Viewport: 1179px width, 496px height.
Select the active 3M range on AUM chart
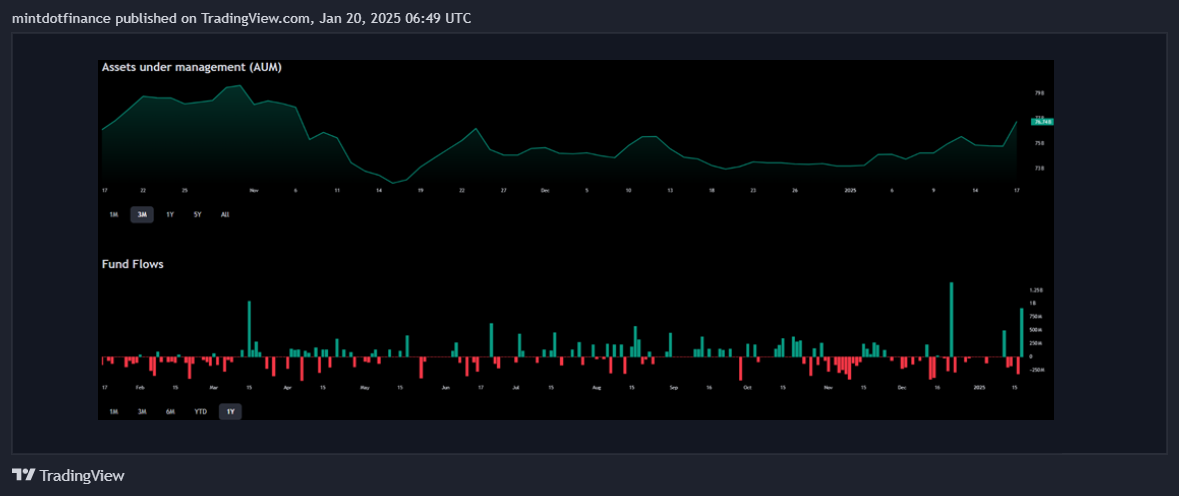[141, 214]
